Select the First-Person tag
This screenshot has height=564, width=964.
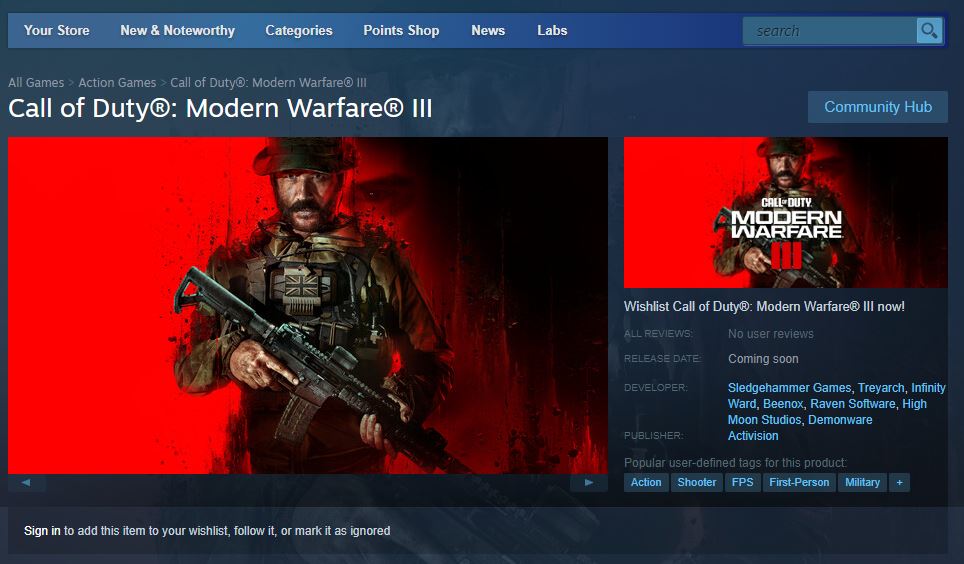(x=799, y=483)
